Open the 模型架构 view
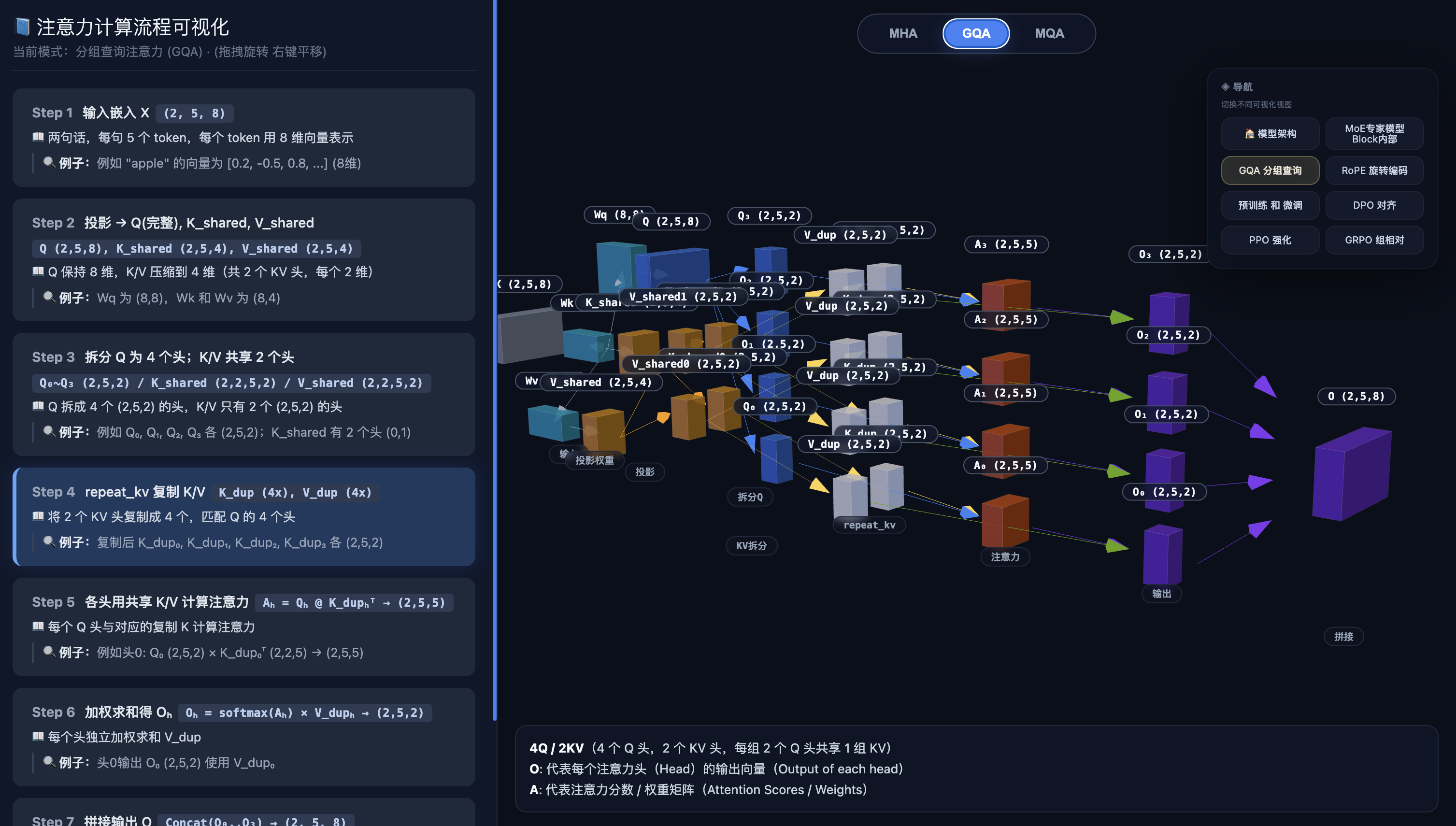 [x=1270, y=134]
